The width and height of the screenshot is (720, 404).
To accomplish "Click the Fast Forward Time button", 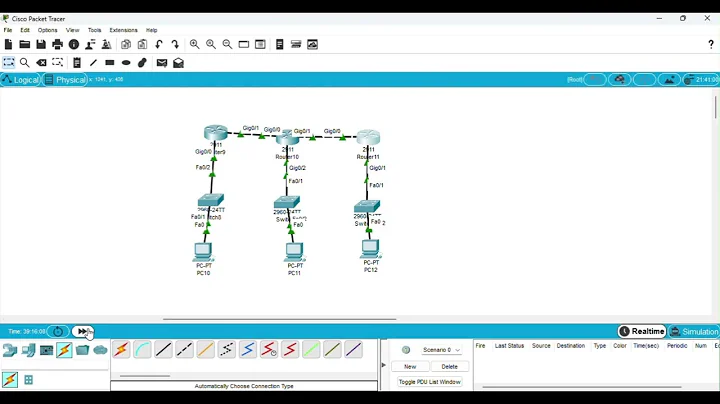I will click(83, 331).
